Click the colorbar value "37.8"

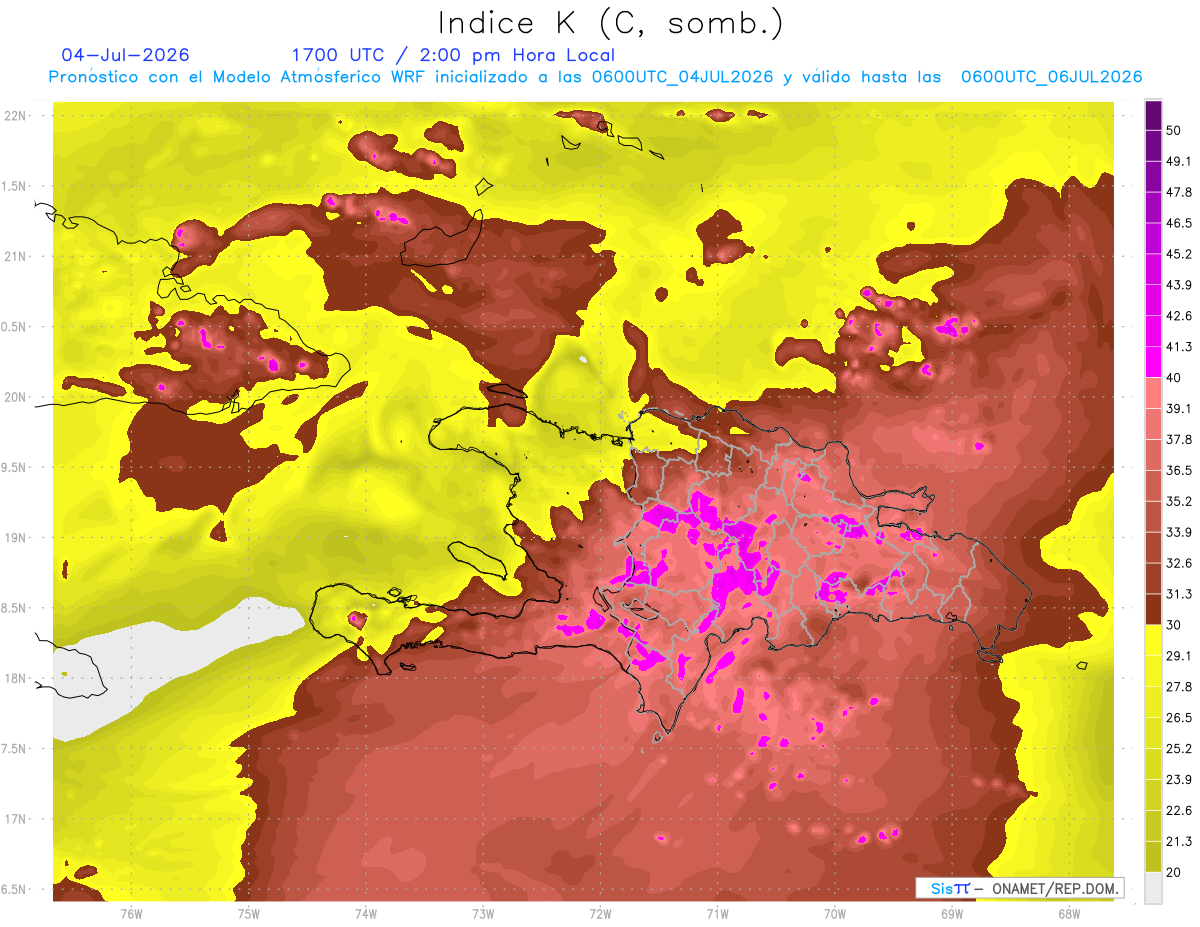click(1179, 439)
